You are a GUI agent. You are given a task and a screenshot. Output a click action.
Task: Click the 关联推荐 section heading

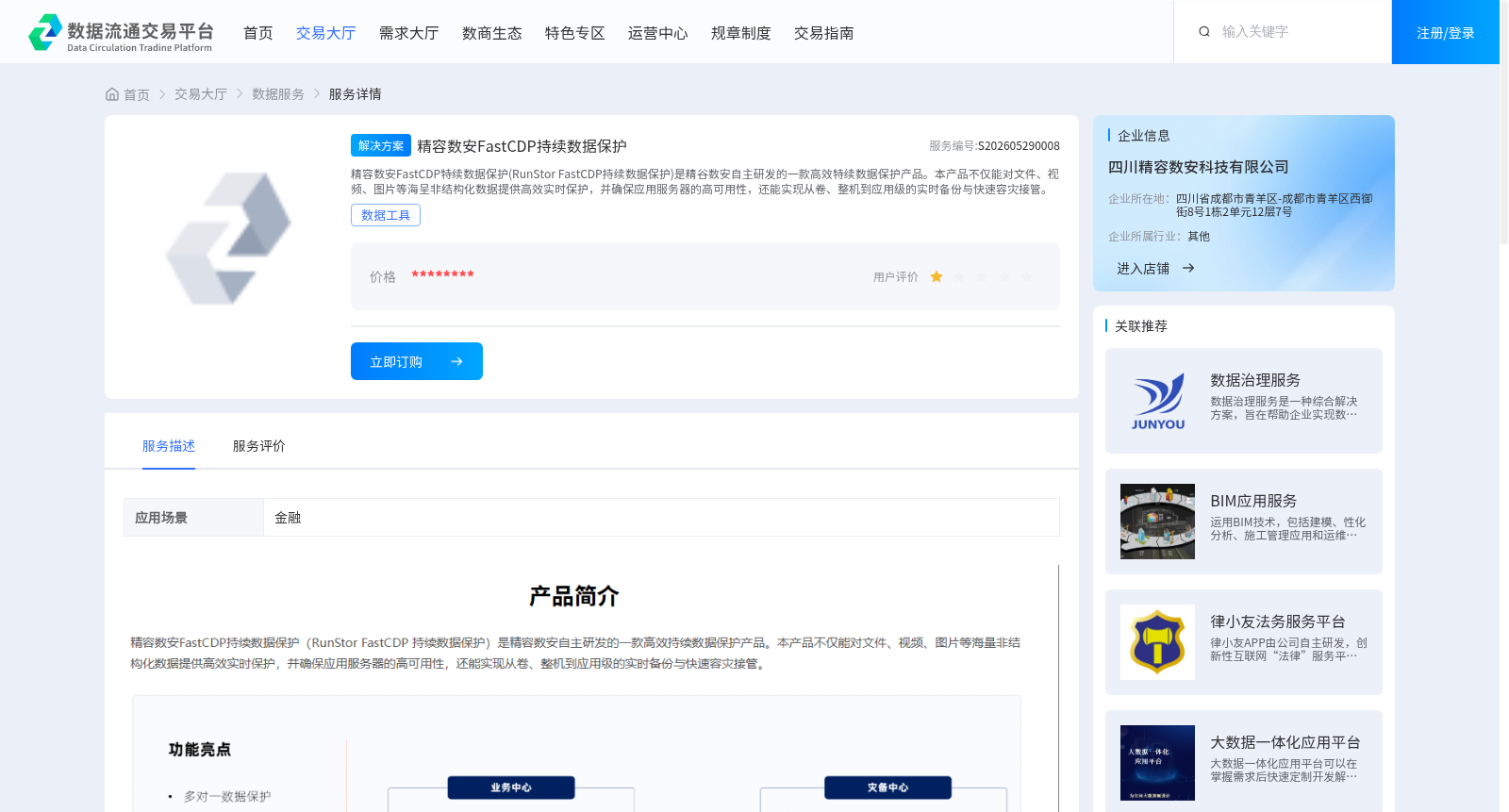tap(1141, 325)
